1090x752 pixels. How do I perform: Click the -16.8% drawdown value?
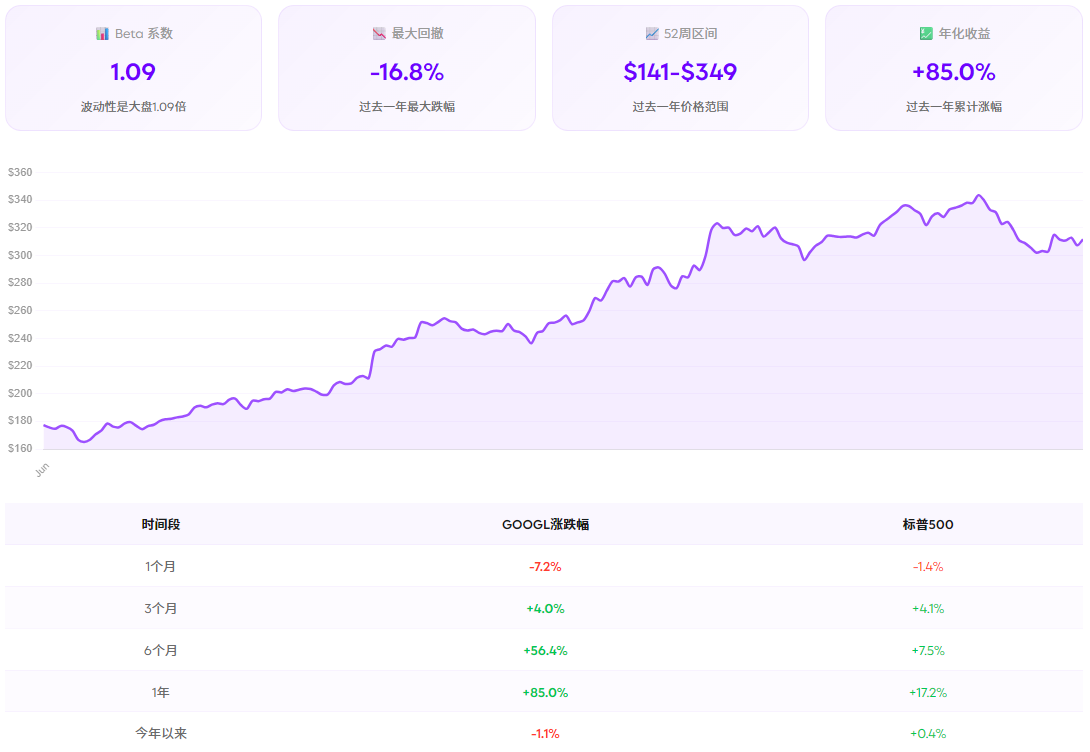point(406,72)
